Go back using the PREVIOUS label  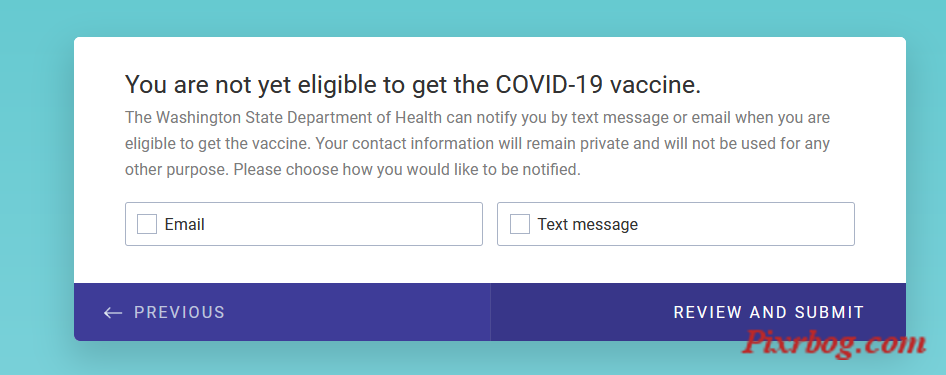(179, 312)
